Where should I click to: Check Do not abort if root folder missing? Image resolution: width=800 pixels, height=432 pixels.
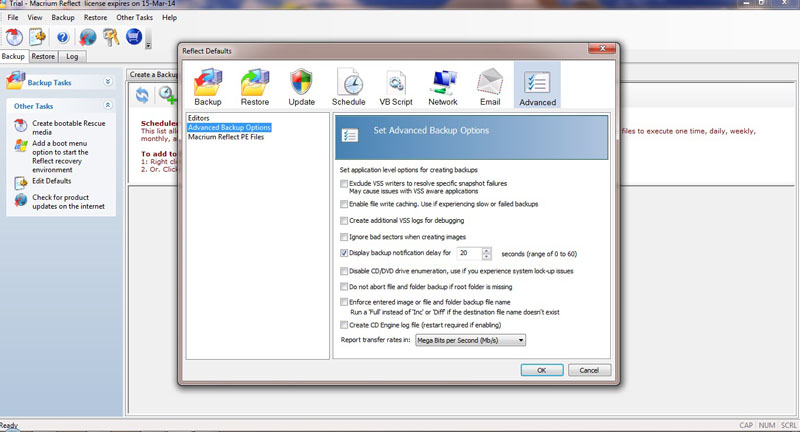point(344,287)
